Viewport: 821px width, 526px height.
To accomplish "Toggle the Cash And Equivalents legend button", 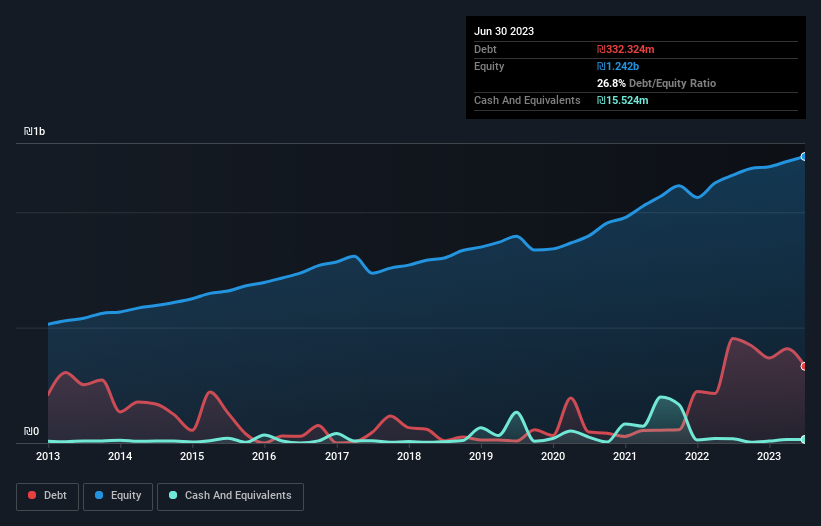I will click(230, 496).
